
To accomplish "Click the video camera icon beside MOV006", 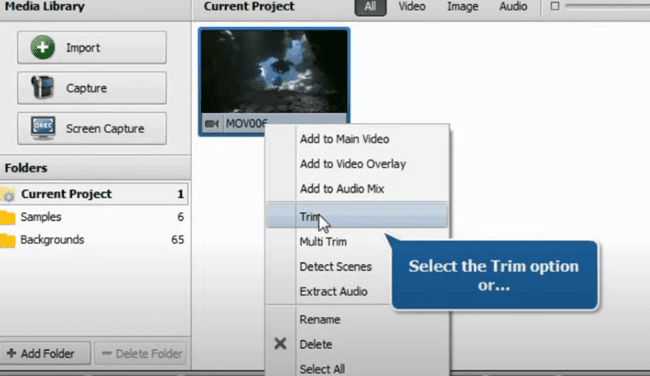I will click(212, 124).
